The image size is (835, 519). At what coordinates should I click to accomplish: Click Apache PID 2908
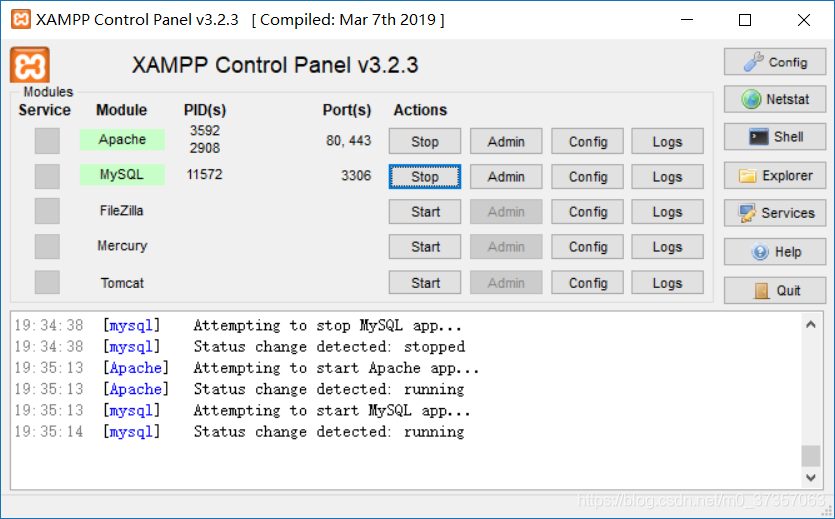click(x=205, y=148)
